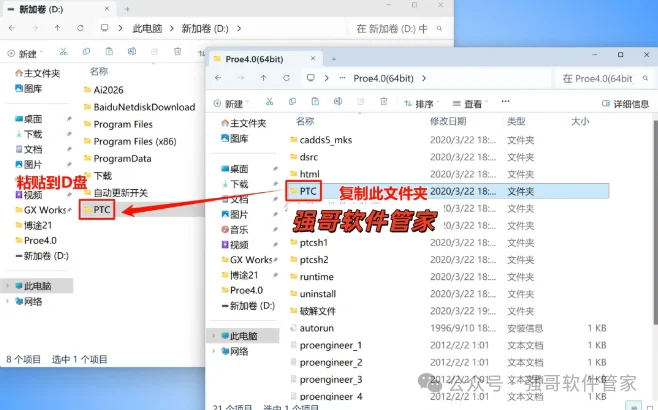Select autorun file
658x410 pixels.
point(312,328)
